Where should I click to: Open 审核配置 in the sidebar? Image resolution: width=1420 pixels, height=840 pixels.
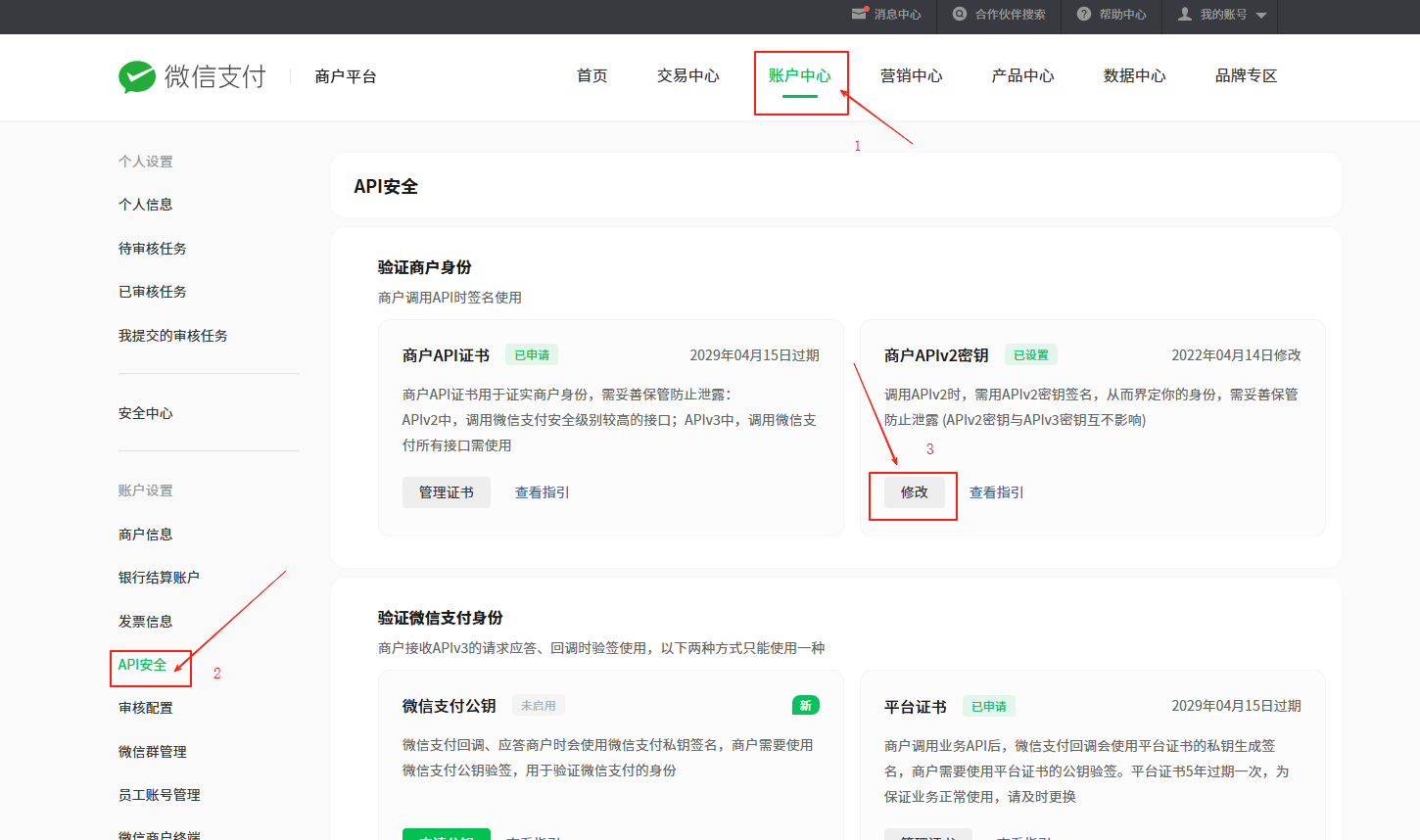[x=145, y=708]
